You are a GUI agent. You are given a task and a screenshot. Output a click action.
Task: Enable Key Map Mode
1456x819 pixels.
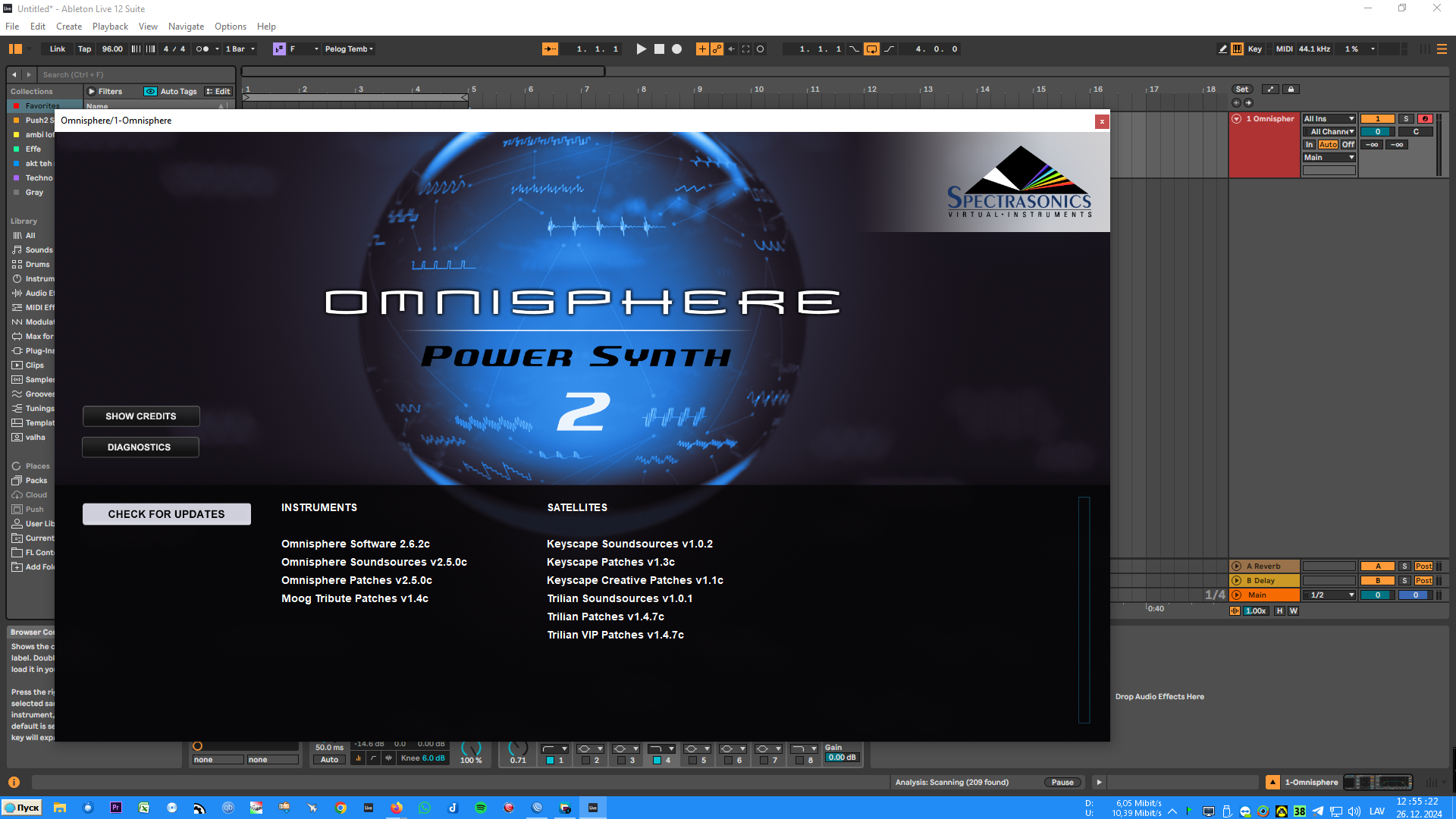(1255, 49)
